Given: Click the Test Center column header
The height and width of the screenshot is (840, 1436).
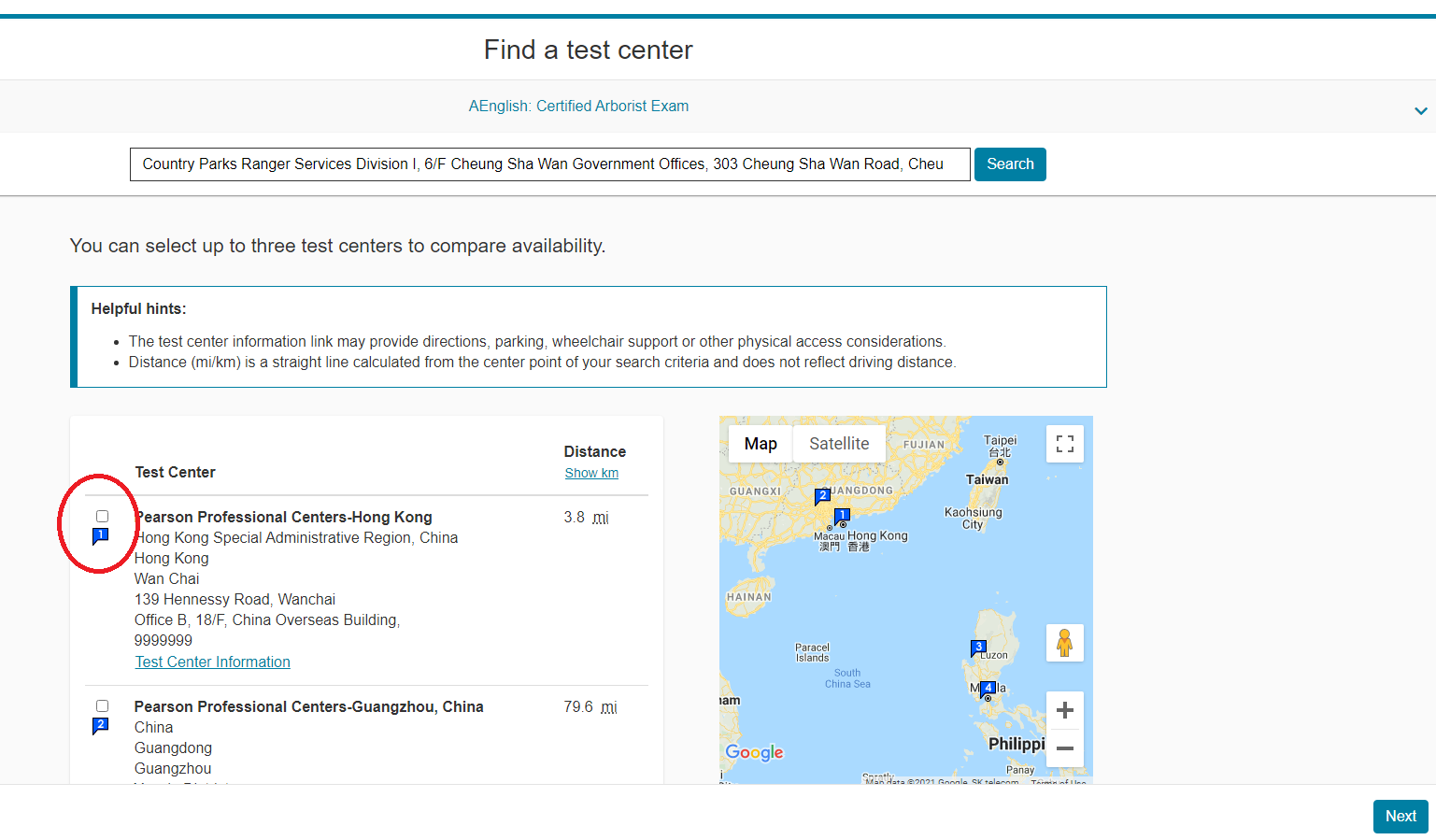Looking at the screenshot, I should pyautogui.click(x=175, y=473).
